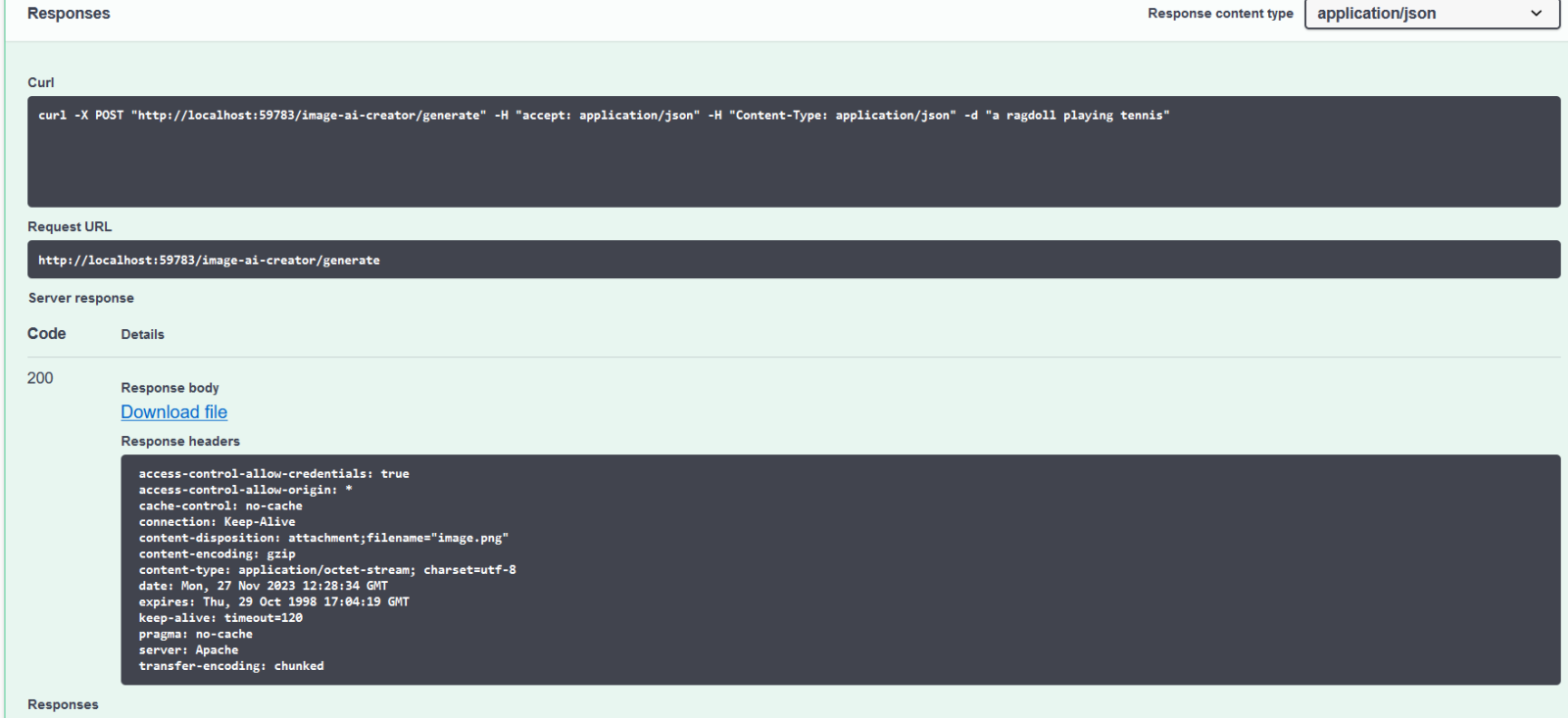The width and height of the screenshot is (1568, 718).
Task: Click the 200 status code
Action: 40,378
